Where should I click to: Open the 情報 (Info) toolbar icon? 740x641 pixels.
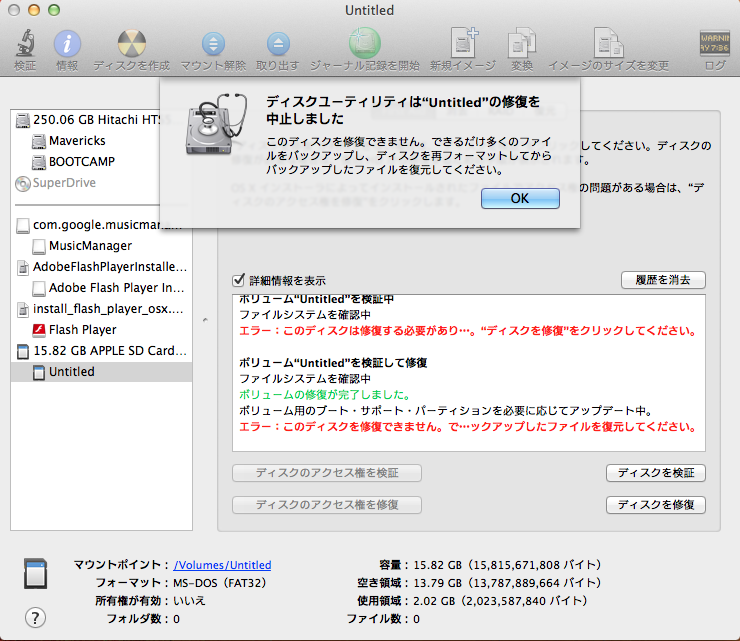(67, 44)
